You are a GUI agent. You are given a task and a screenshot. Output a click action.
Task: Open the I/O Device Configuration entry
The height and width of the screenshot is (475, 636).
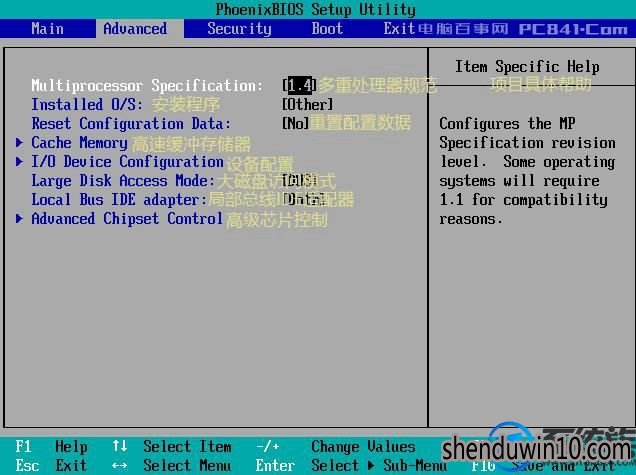(x=127, y=162)
